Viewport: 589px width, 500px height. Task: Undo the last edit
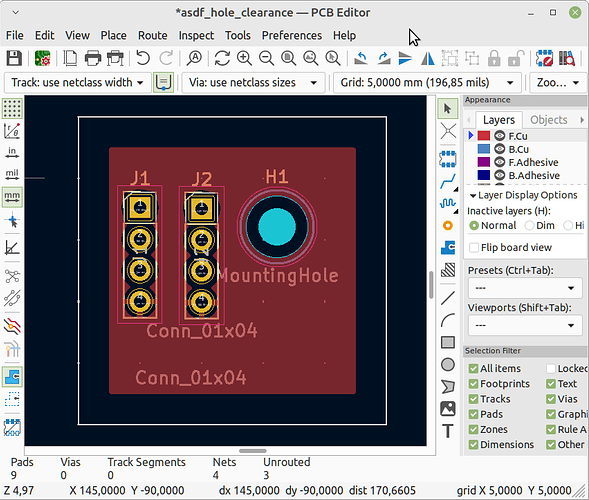(x=143, y=59)
